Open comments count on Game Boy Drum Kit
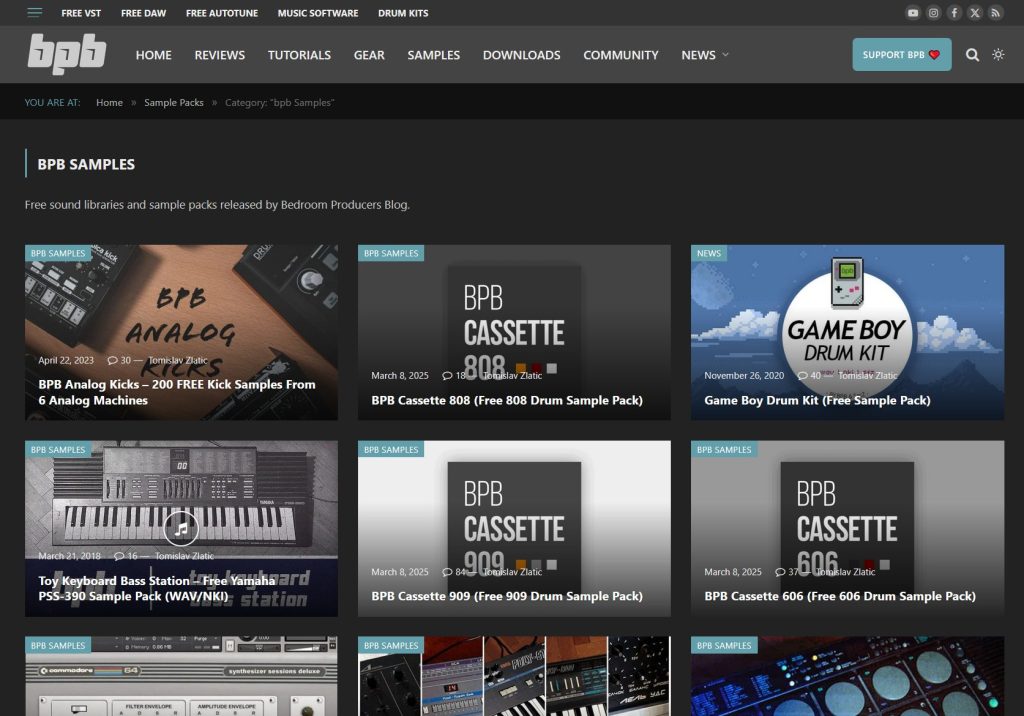The height and width of the screenshot is (716, 1024). pos(809,376)
